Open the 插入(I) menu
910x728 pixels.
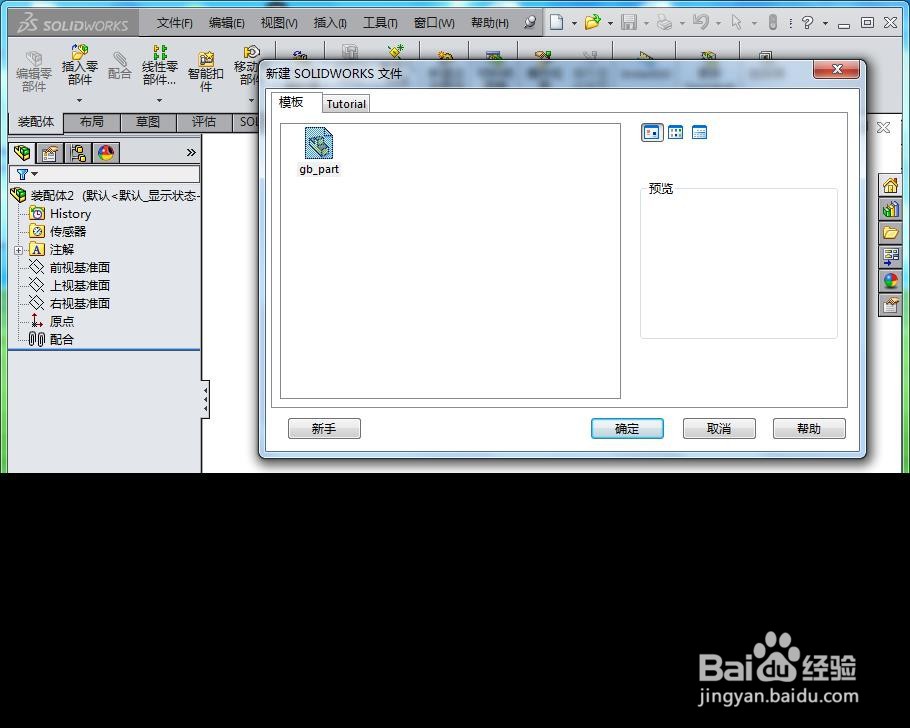330,23
